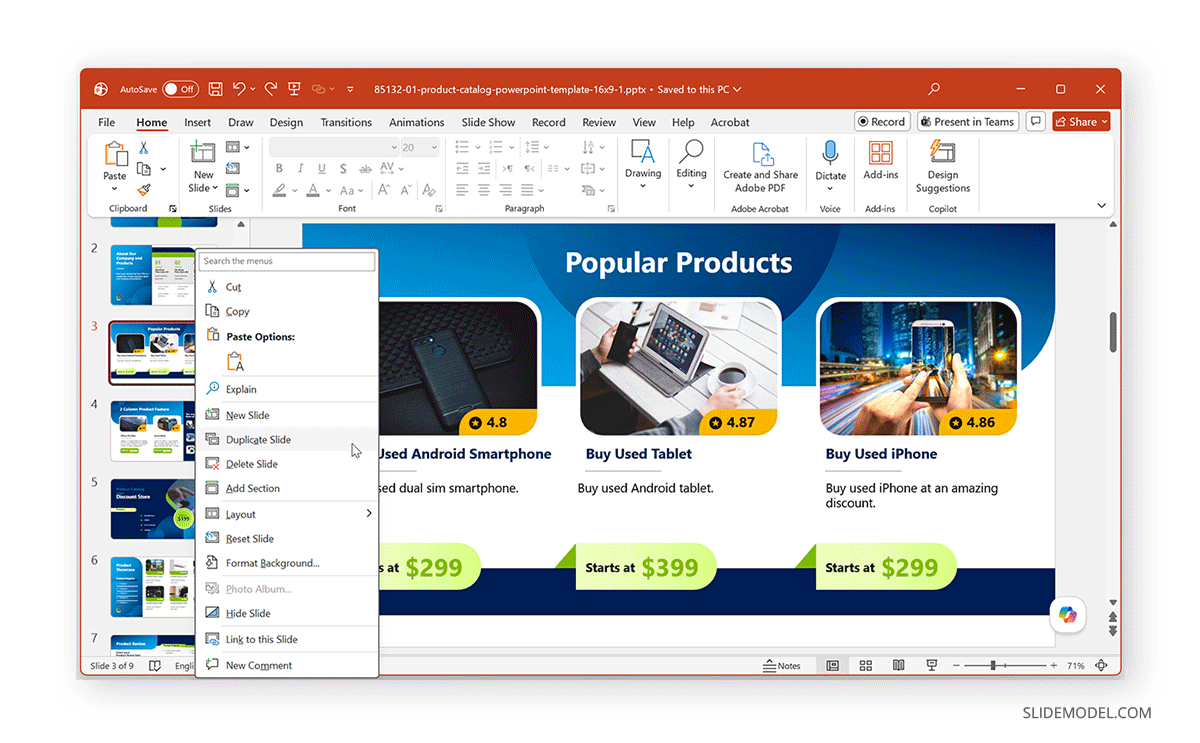1200x743 pixels.
Task: Click the Cut scissors icon in Clipboard group
Action: point(144,147)
